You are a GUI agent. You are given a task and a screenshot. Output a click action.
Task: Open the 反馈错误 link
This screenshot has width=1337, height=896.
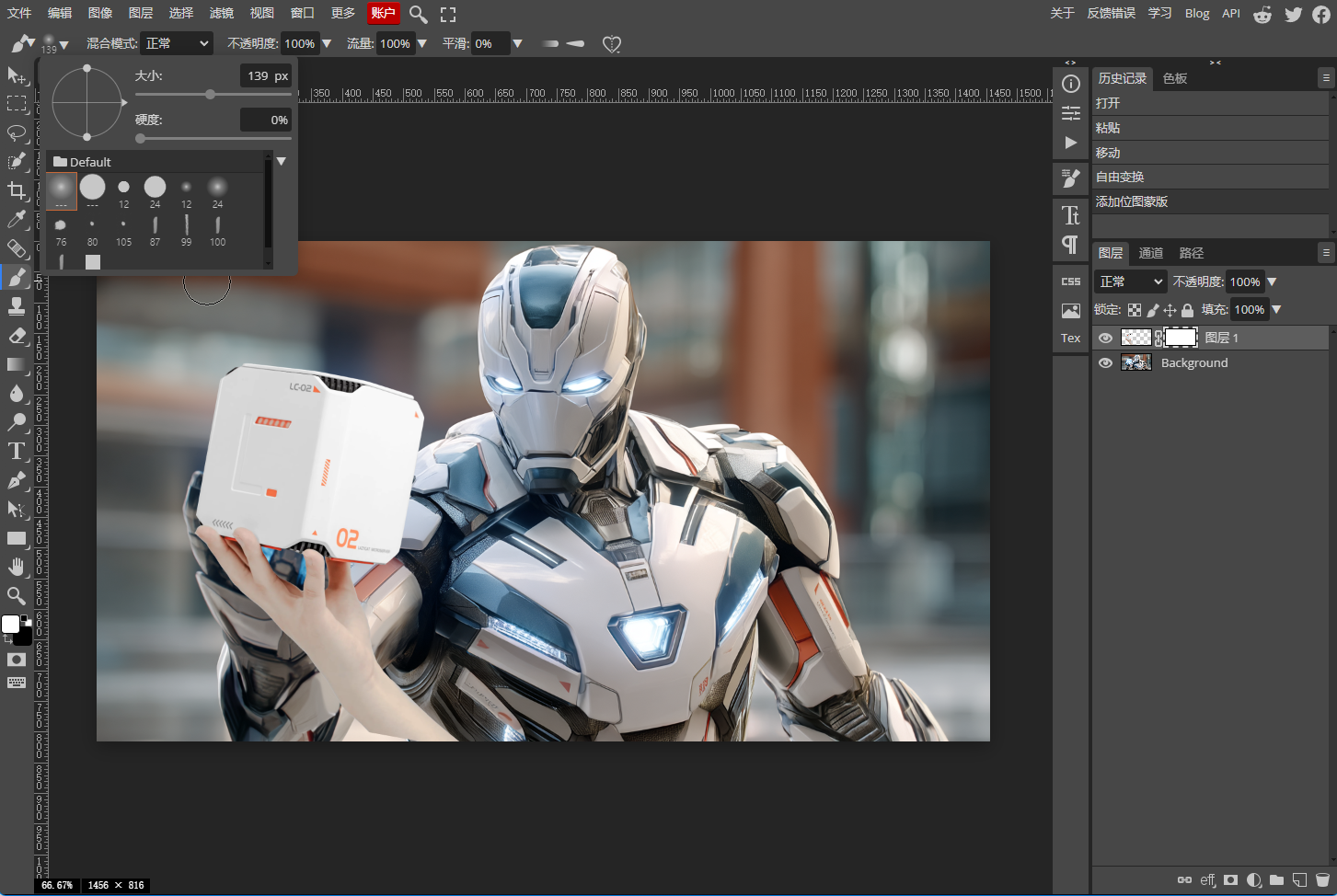pos(1111,13)
